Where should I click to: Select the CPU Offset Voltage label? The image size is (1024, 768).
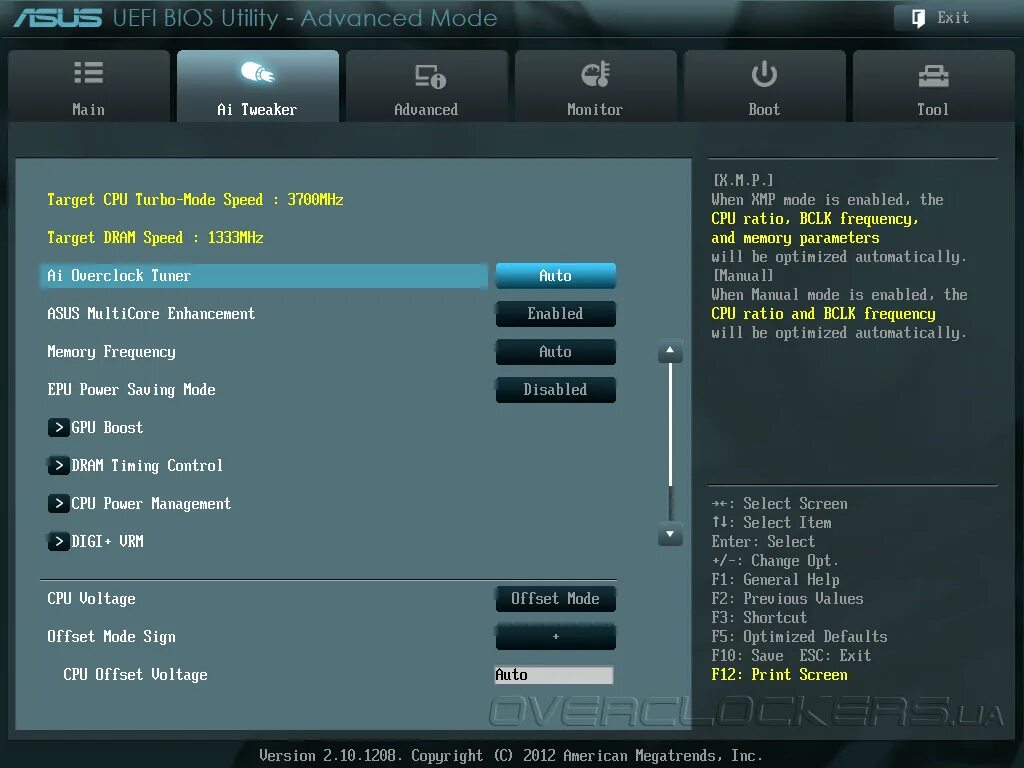(135, 675)
